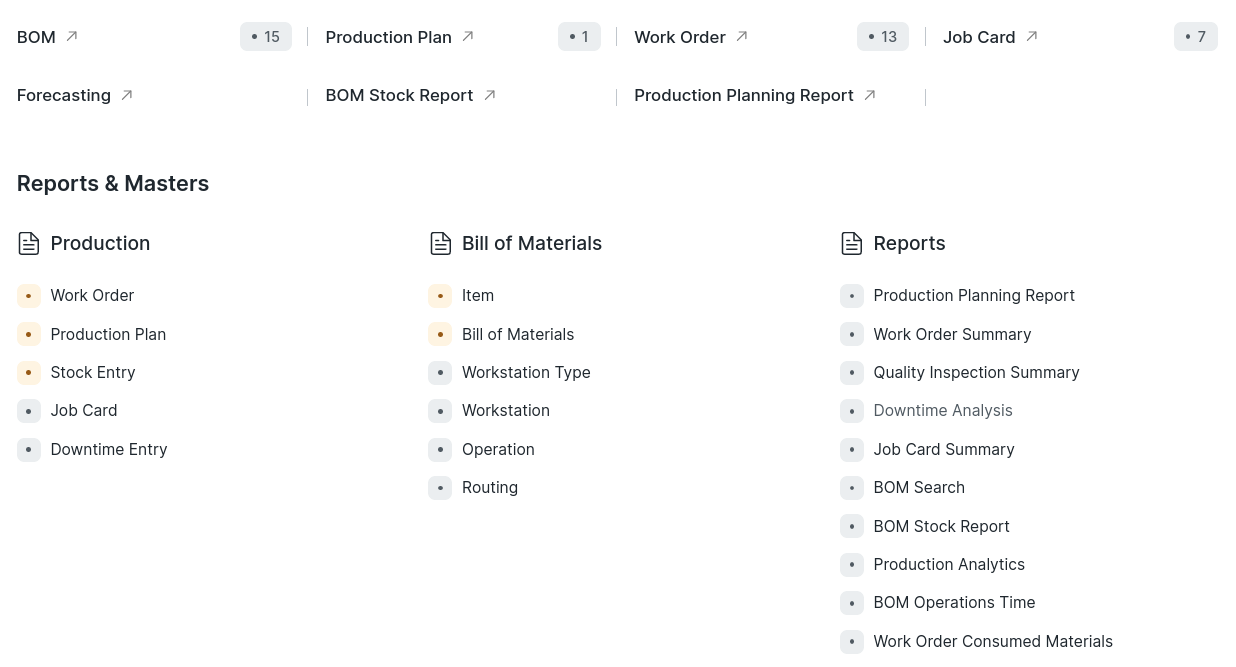This screenshot has height=667, width=1236.
Task: Click the gray dot beside Workstation Type
Action: tap(440, 373)
